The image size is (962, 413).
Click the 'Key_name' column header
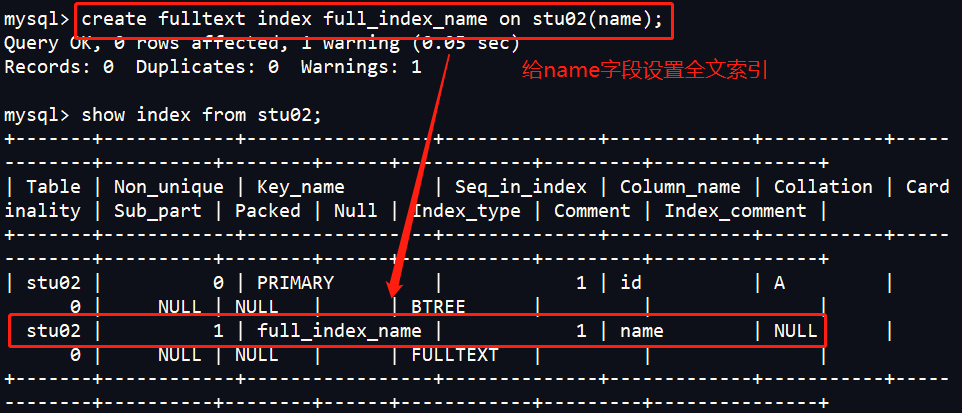(301, 187)
